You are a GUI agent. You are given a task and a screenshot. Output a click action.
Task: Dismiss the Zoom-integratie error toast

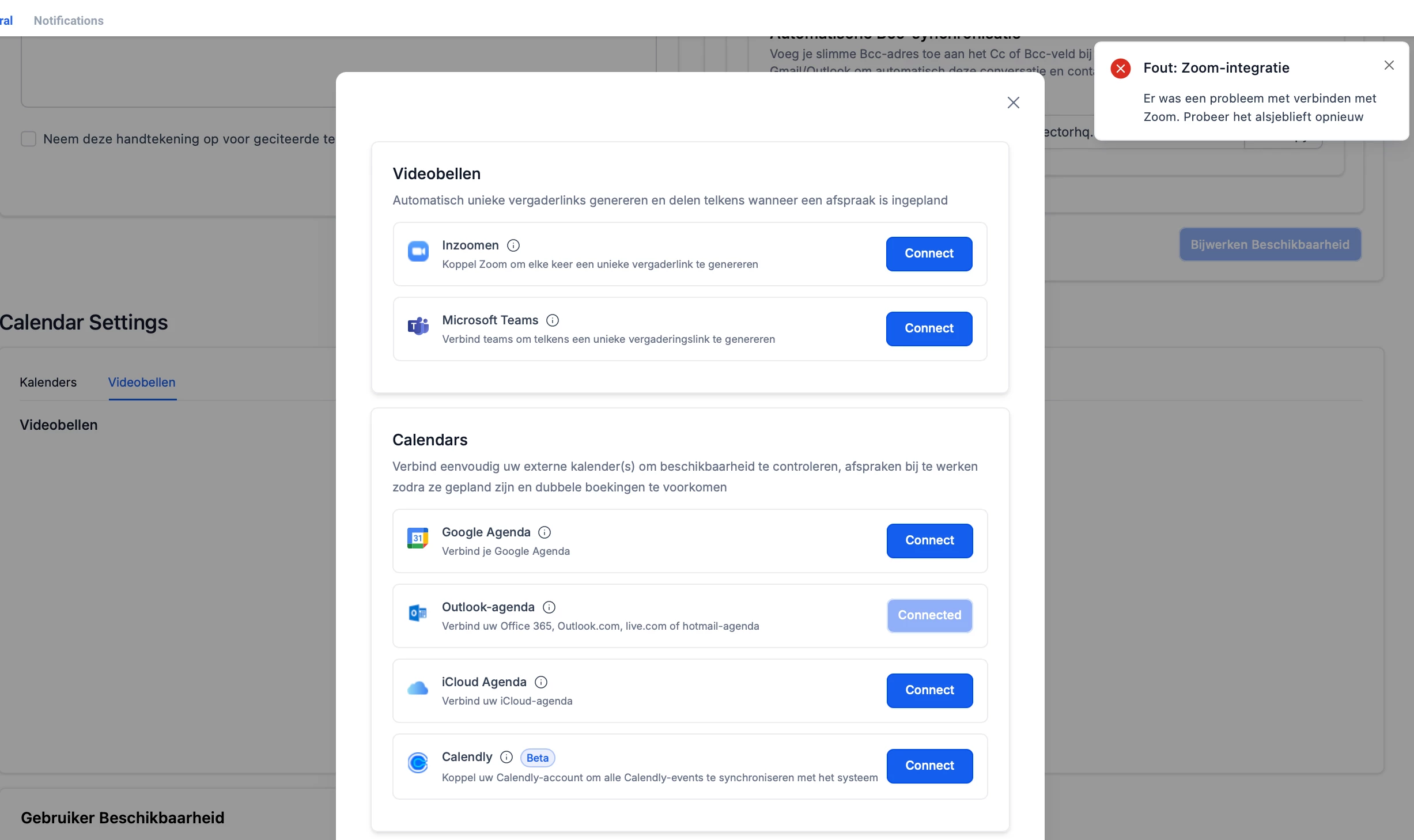tap(1389, 66)
